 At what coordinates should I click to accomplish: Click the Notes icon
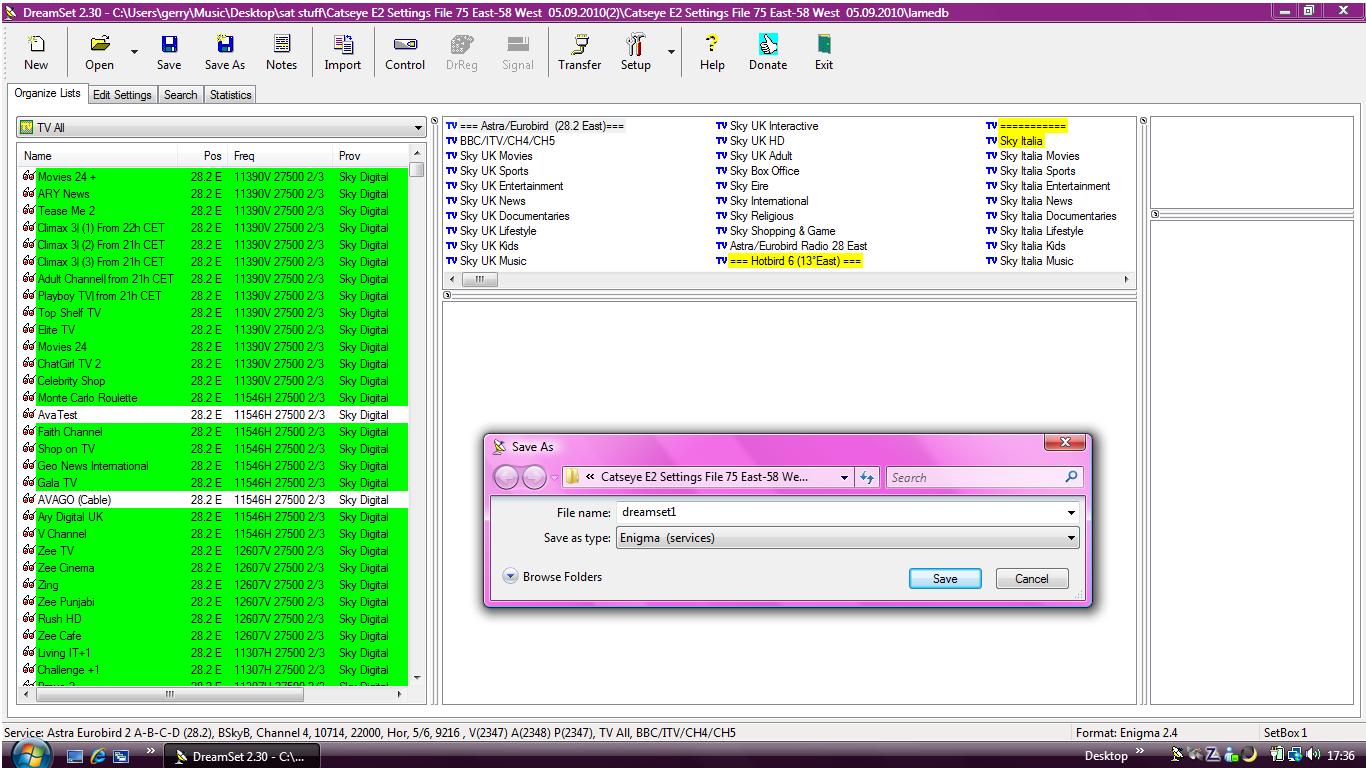coord(281,52)
